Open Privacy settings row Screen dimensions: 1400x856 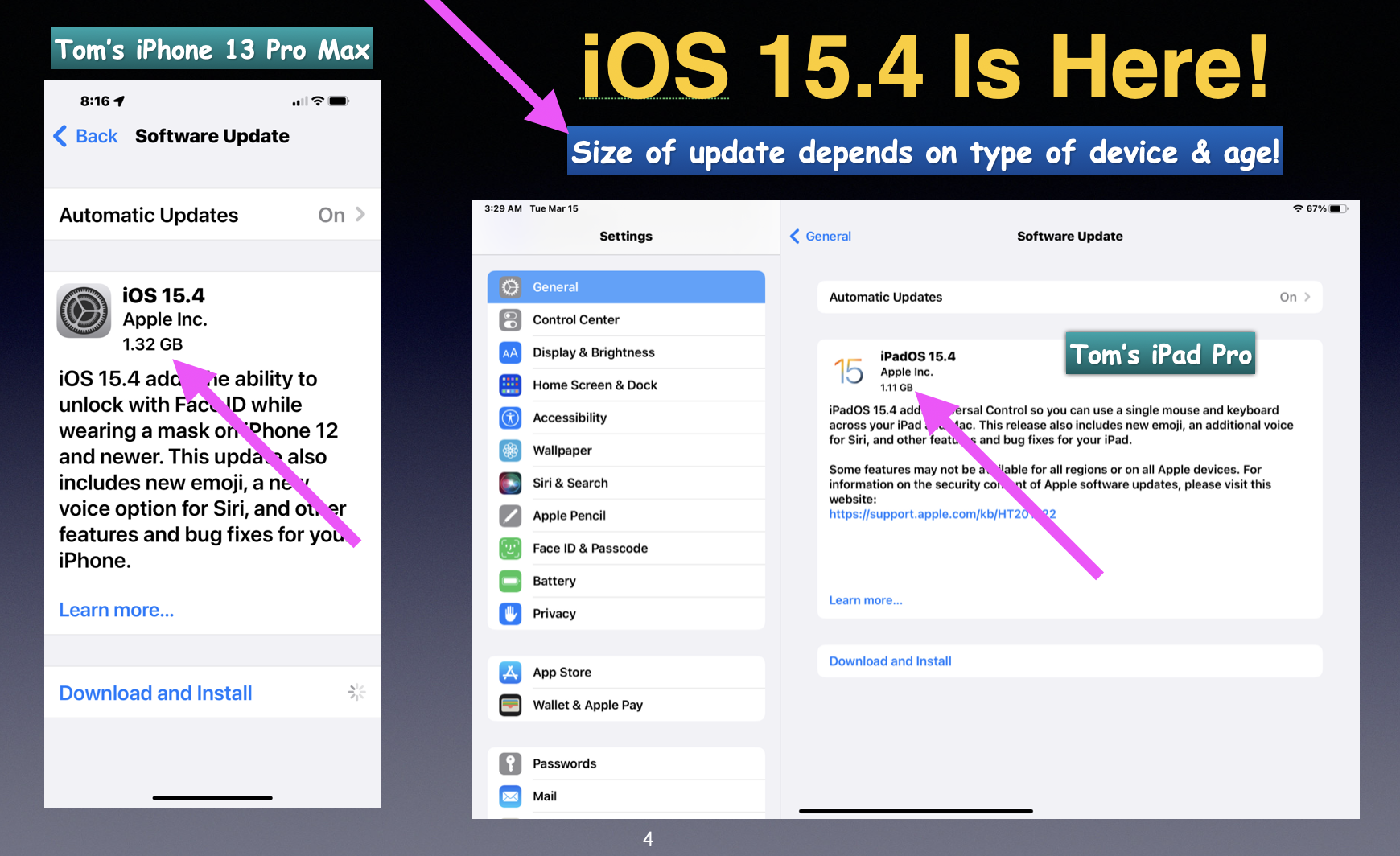pyautogui.click(x=626, y=614)
